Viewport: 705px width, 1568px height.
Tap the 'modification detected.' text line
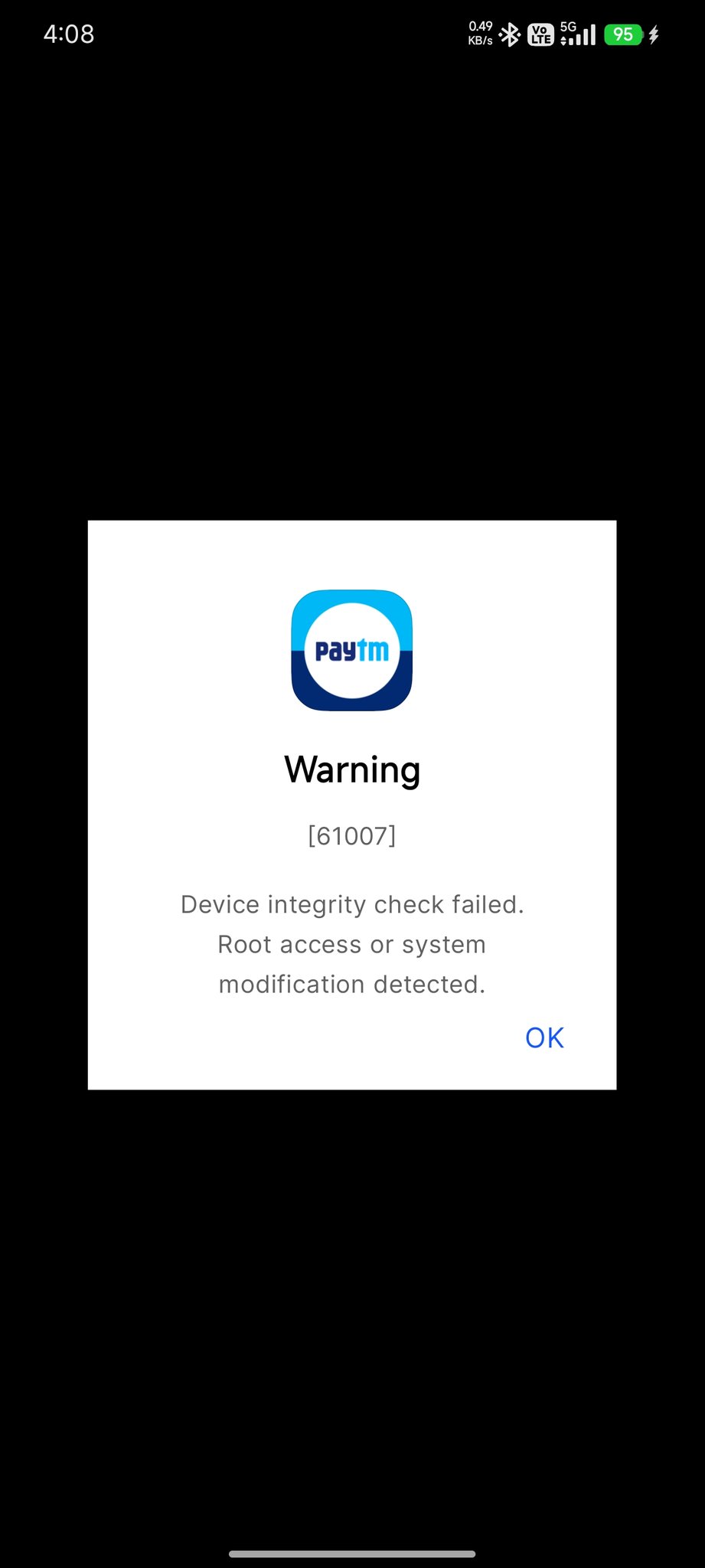(352, 985)
